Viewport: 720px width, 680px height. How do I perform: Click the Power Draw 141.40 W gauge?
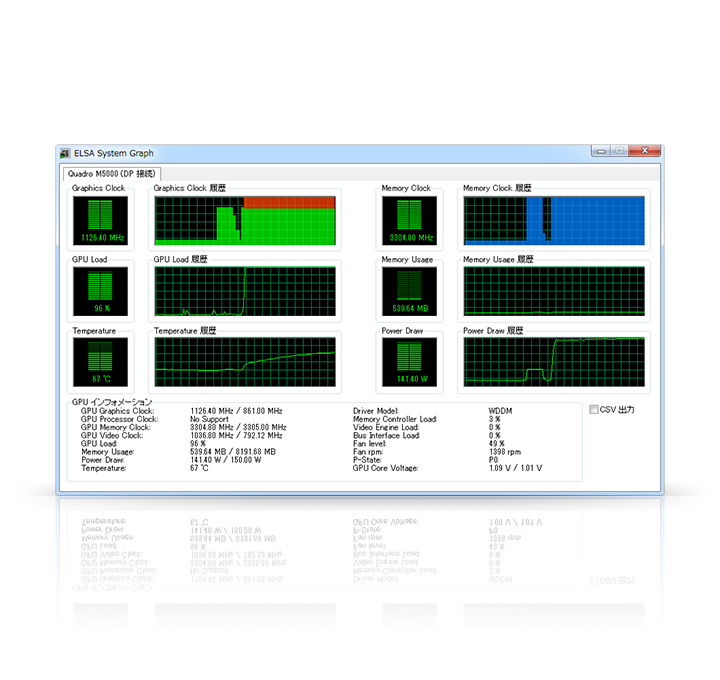pyautogui.click(x=410, y=362)
